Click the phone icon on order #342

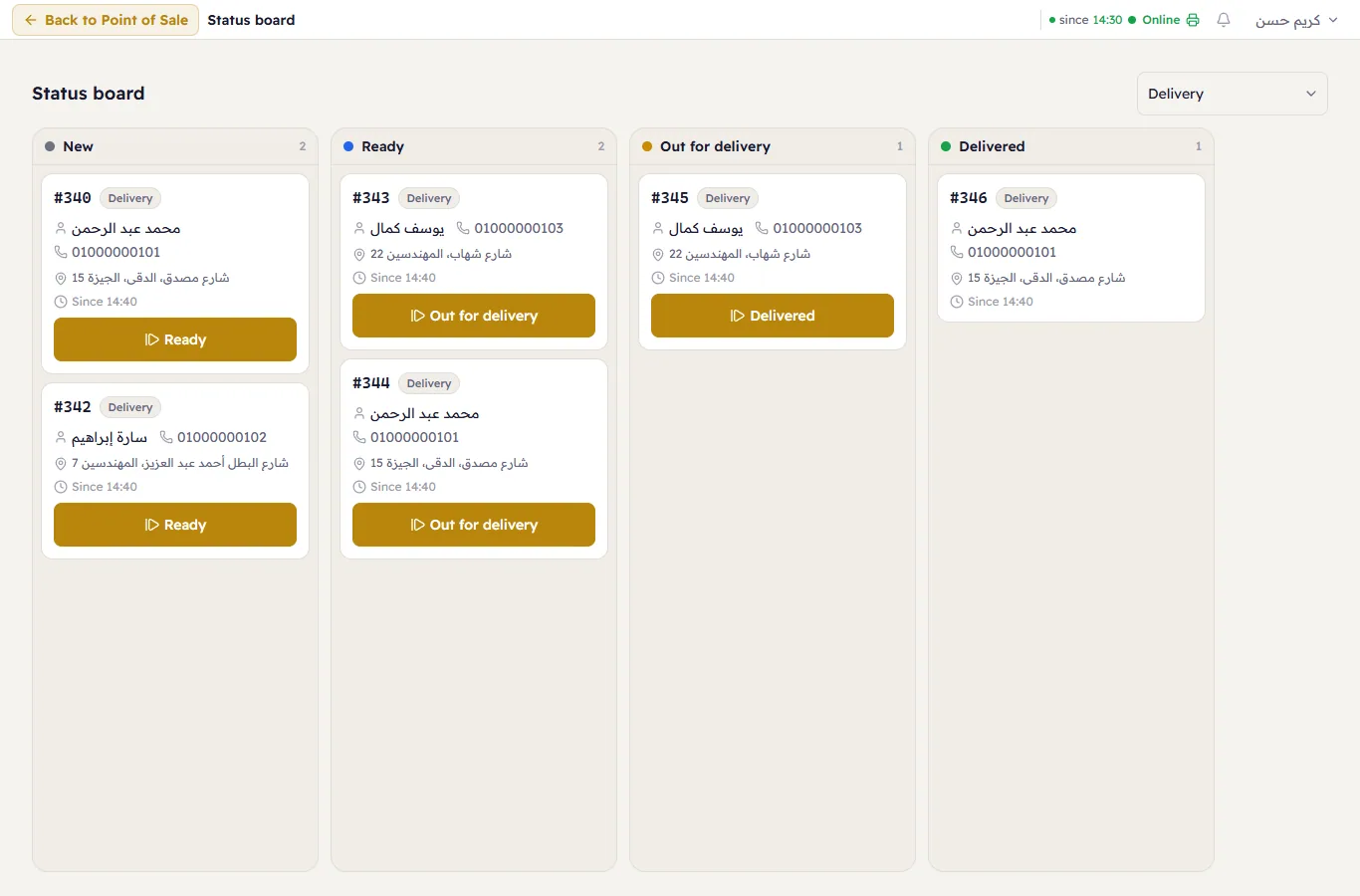pos(166,437)
